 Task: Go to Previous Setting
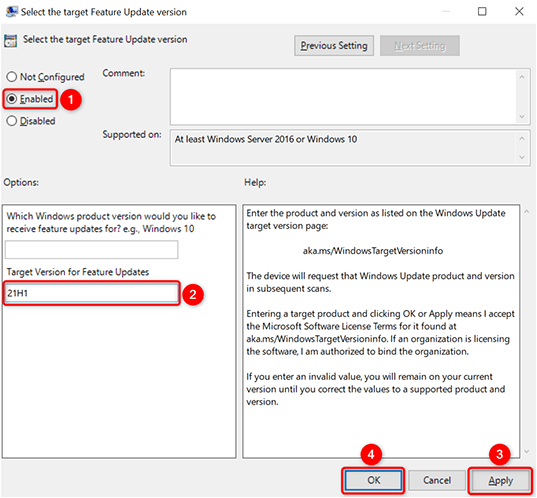[x=334, y=46]
